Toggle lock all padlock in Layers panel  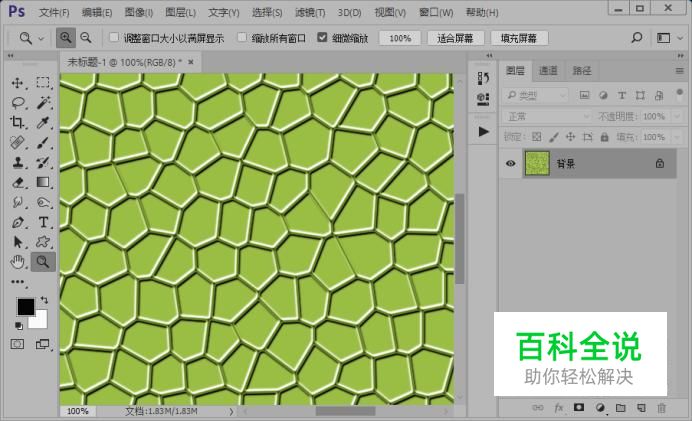[605, 137]
